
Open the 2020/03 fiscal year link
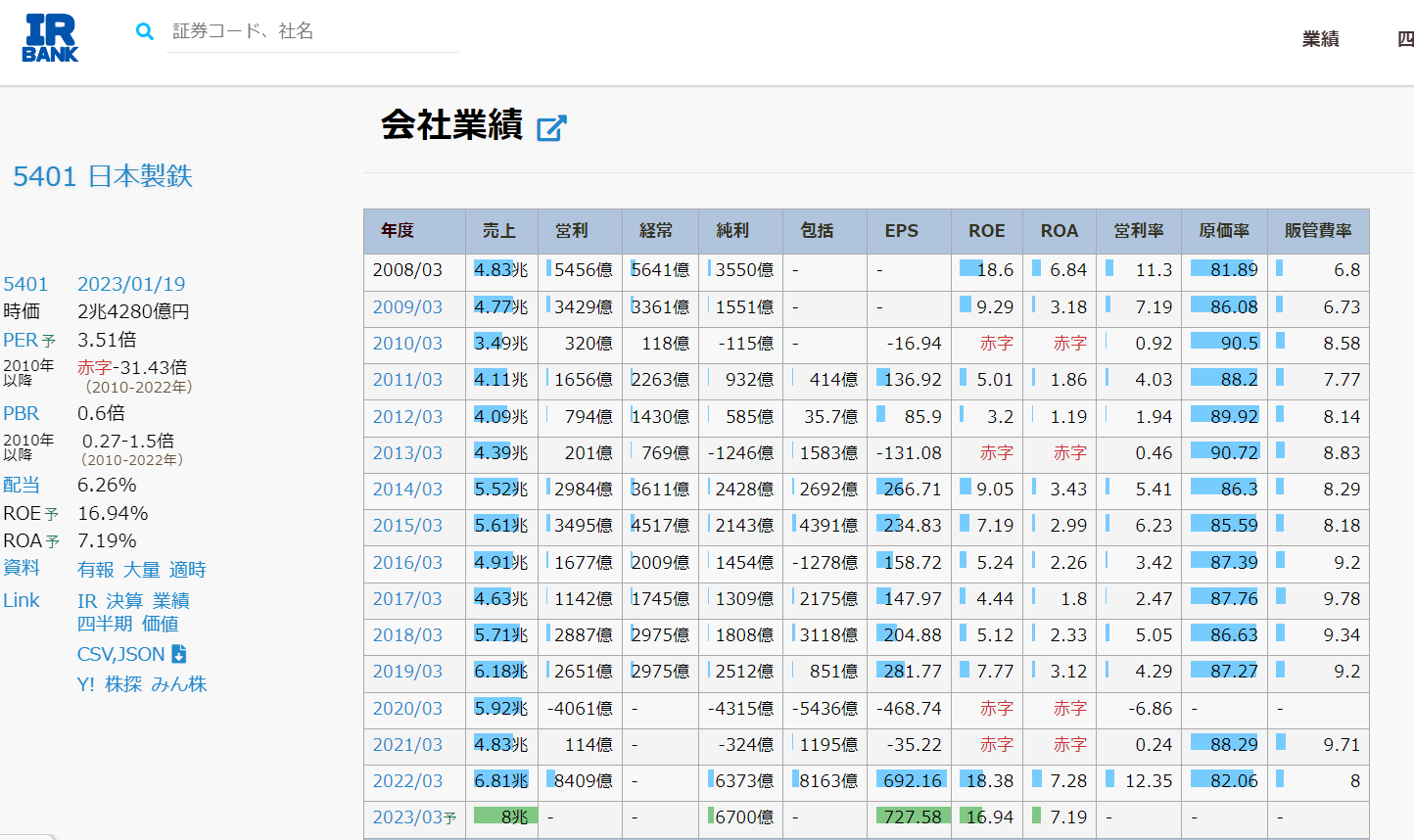tap(407, 709)
